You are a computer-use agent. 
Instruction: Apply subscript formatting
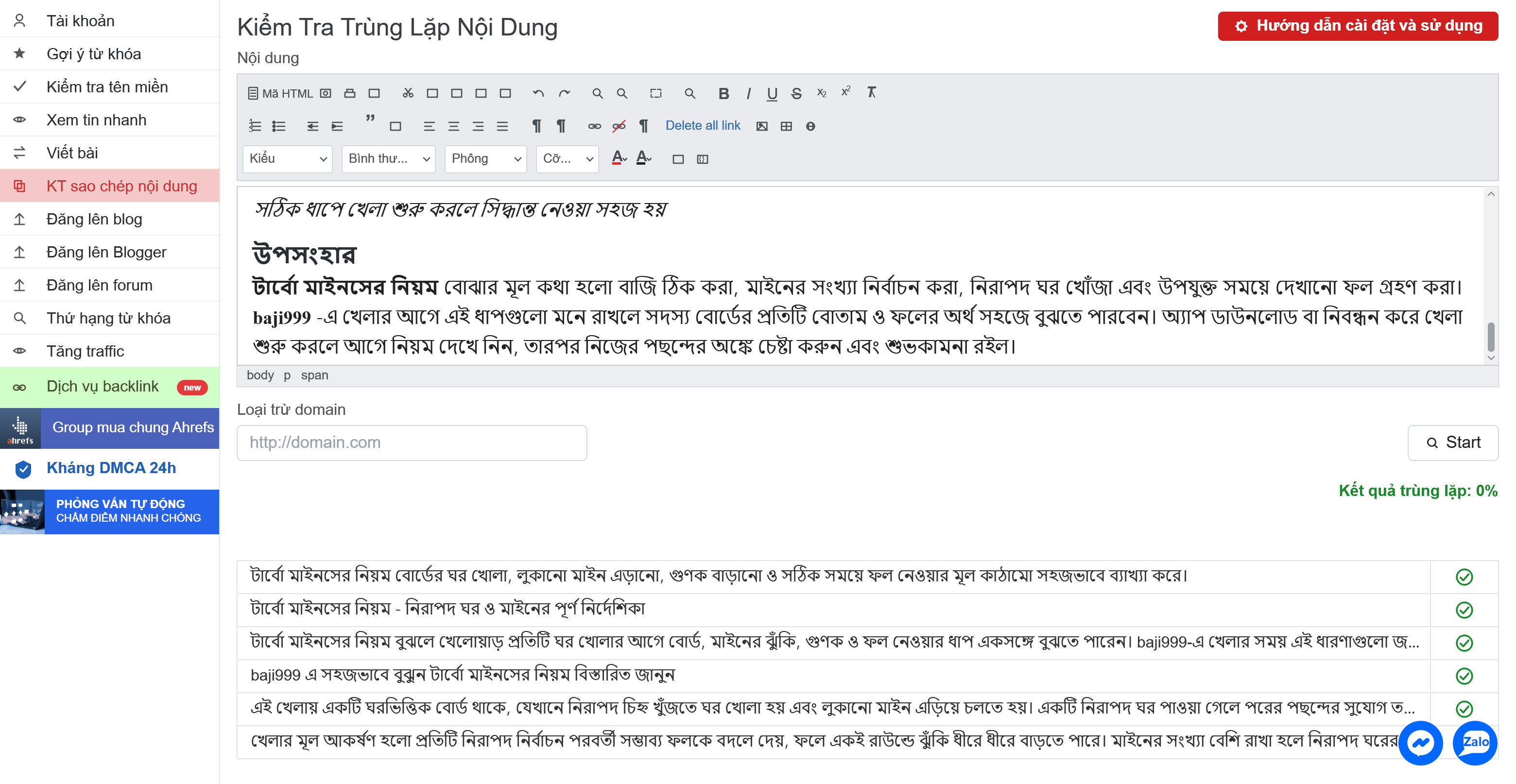[x=822, y=93]
